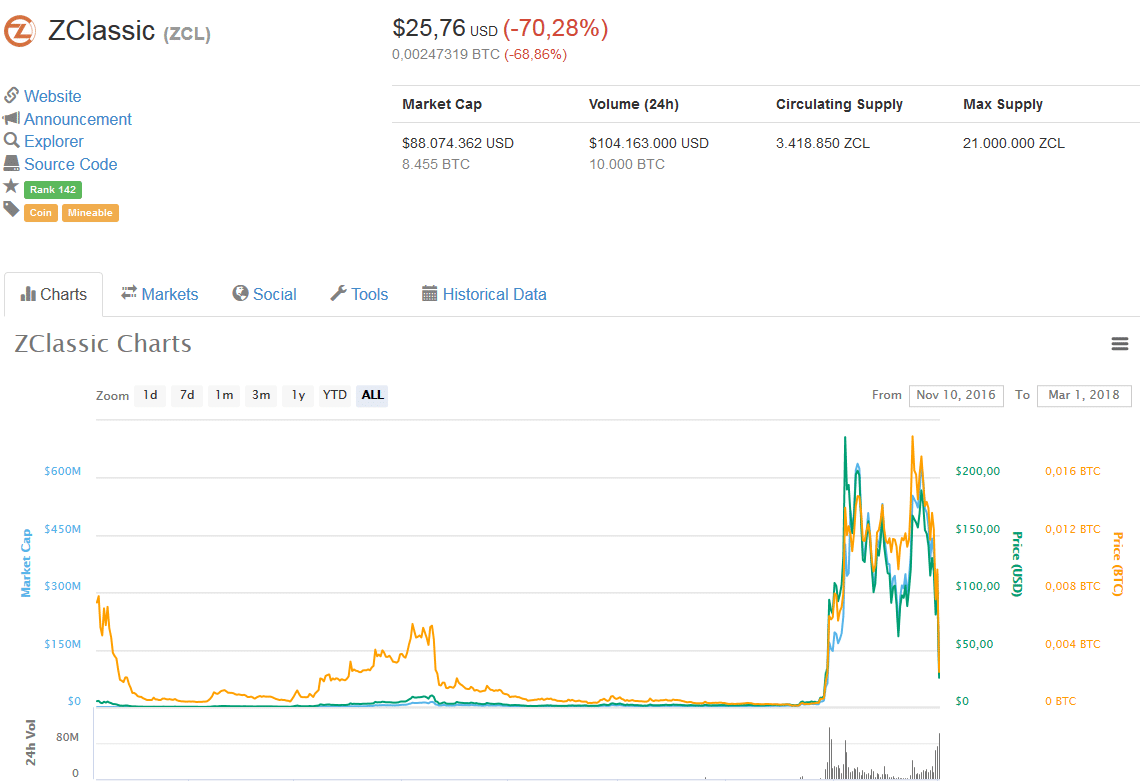This screenshot has width=1147, height=781.
Task: Click the 0,016 BTC axis tick
Action: click(x=1072, y=471)
